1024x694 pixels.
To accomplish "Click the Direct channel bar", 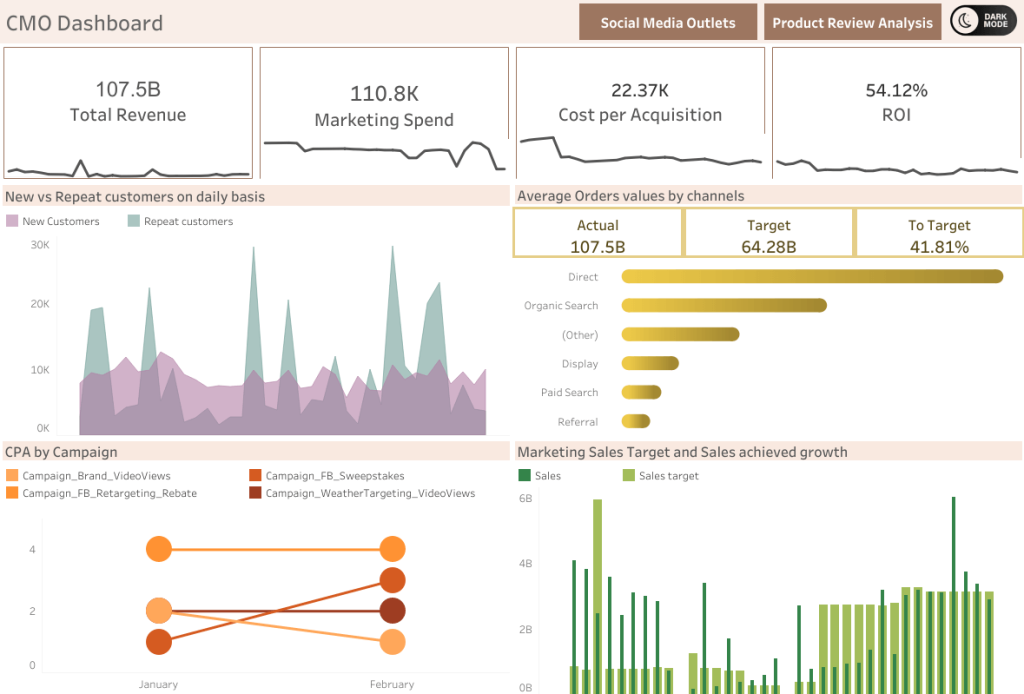I will click(x=810, y=276).
